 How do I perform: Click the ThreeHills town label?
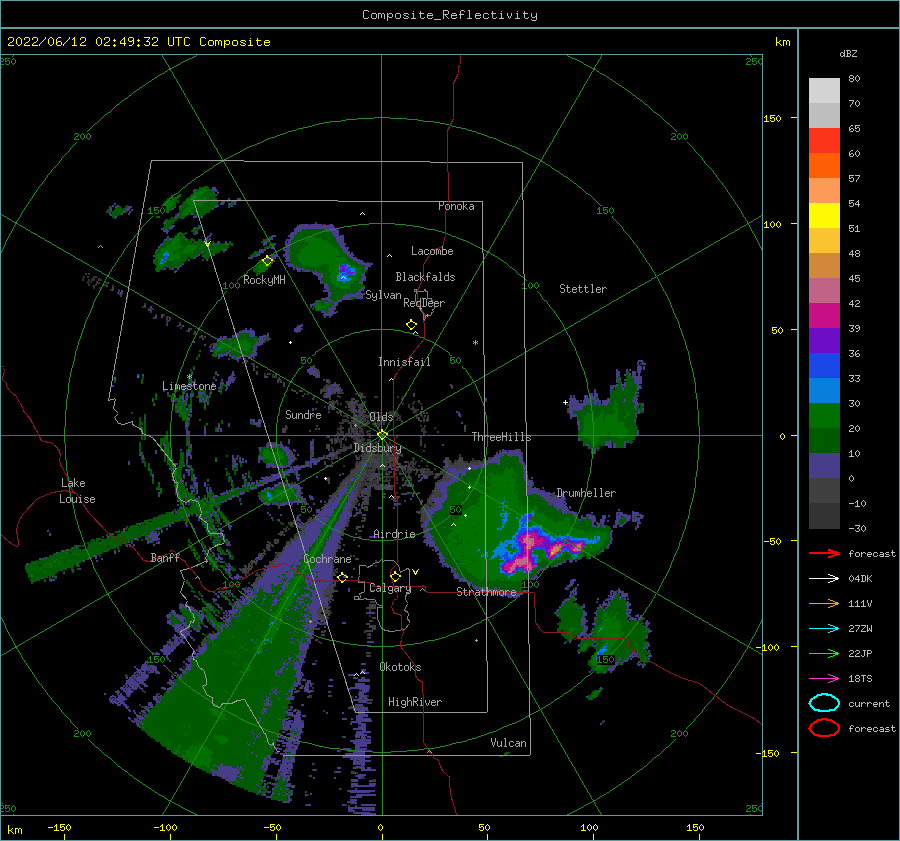502,437
